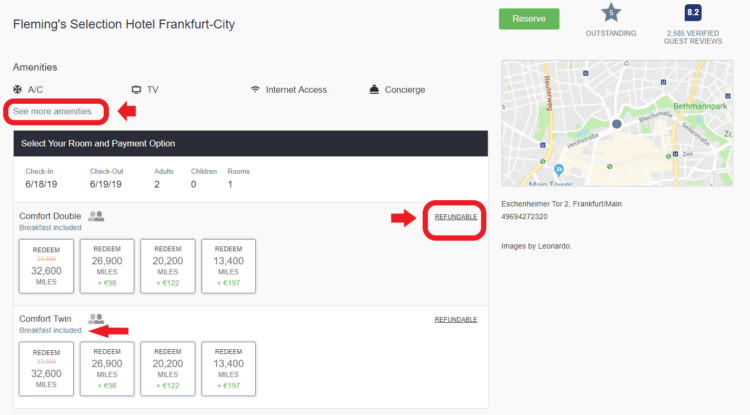
Task: Click the Comfort Twin occupancy people icon
Action: [96, 318]
